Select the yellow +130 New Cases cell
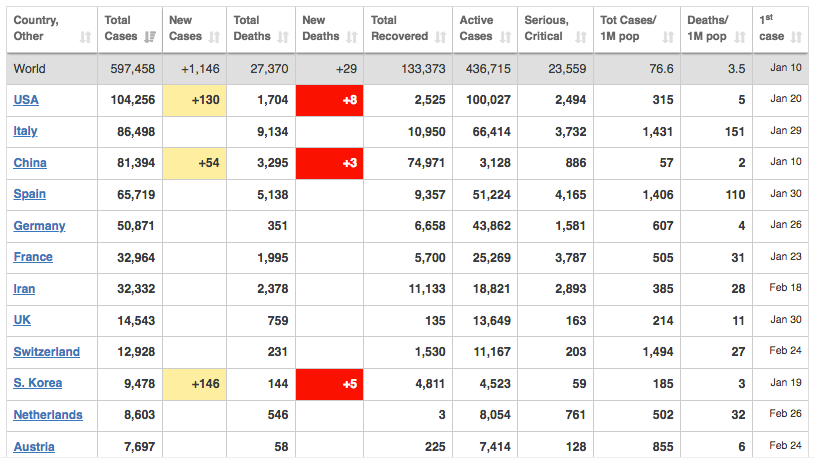Screen dimensions: 814x458 (x=195, y=100)
